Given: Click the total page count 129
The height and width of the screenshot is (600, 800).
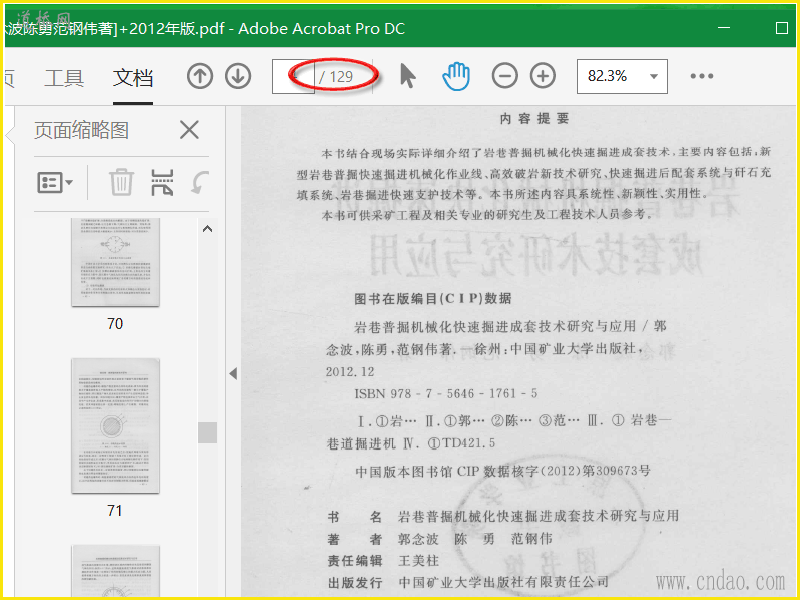Looking at the screenshot, I should (x=341, y=77).
